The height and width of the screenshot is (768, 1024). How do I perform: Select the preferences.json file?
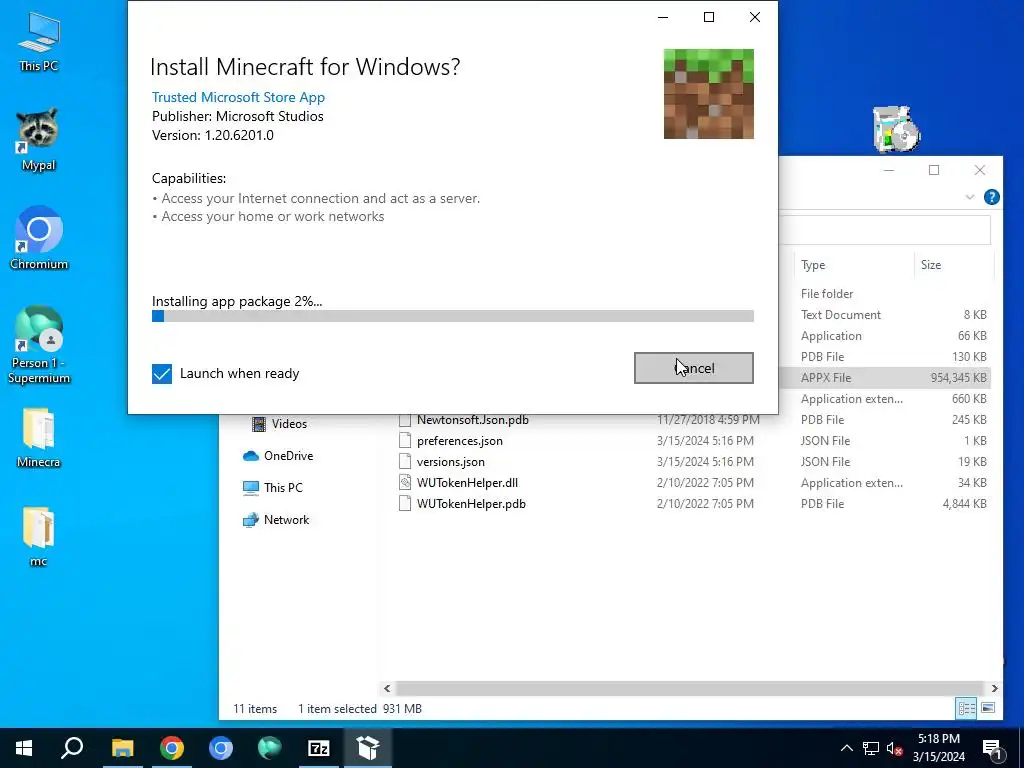point(460,441)
